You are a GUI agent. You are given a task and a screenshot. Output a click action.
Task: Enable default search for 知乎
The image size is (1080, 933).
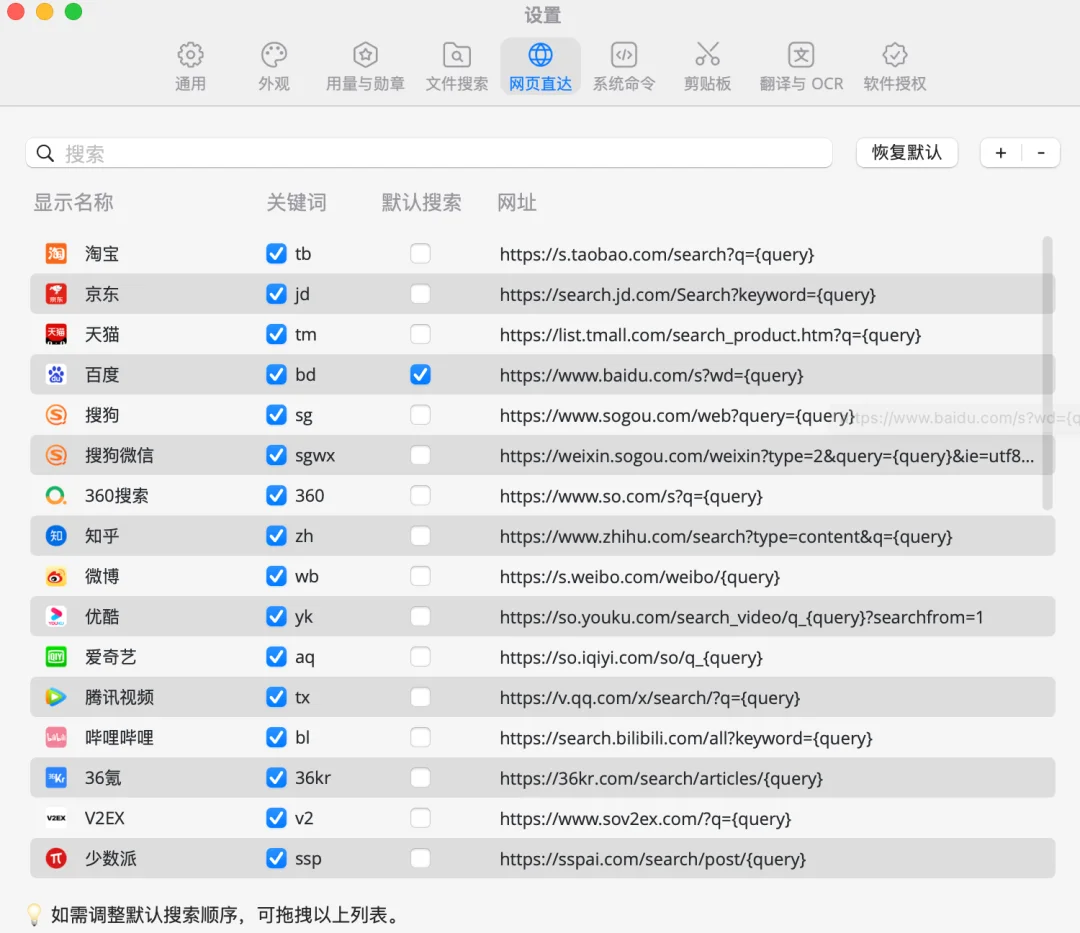tap(421, 536)
